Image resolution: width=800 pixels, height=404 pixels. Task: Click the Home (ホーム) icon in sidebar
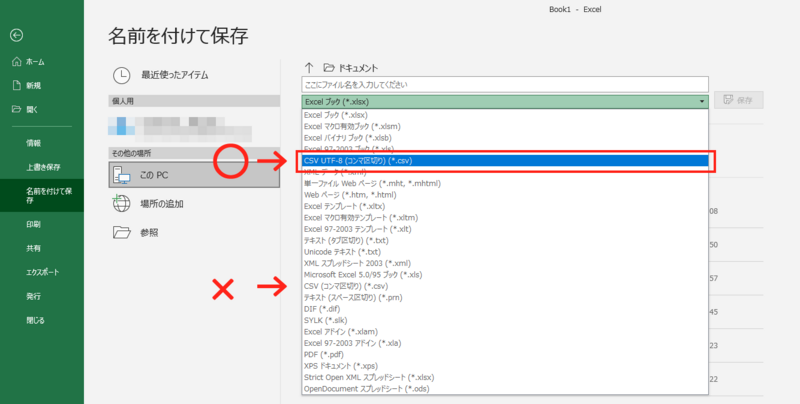[x=15, y=62]
